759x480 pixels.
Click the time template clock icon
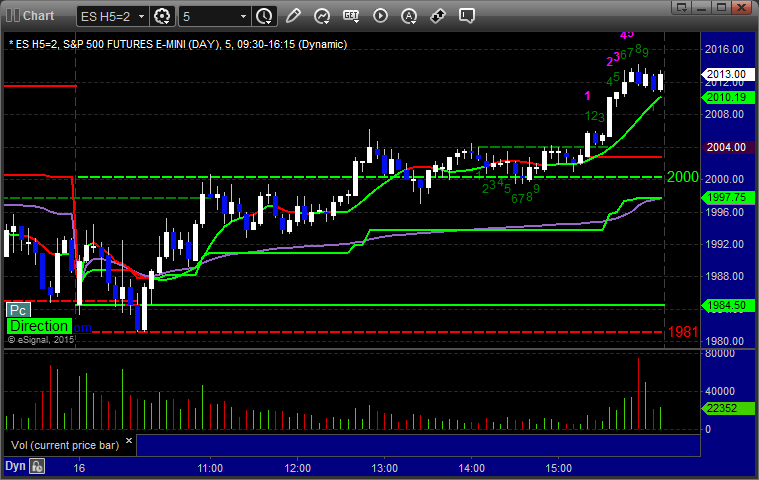pyautogui.click(x=264, y=16)
